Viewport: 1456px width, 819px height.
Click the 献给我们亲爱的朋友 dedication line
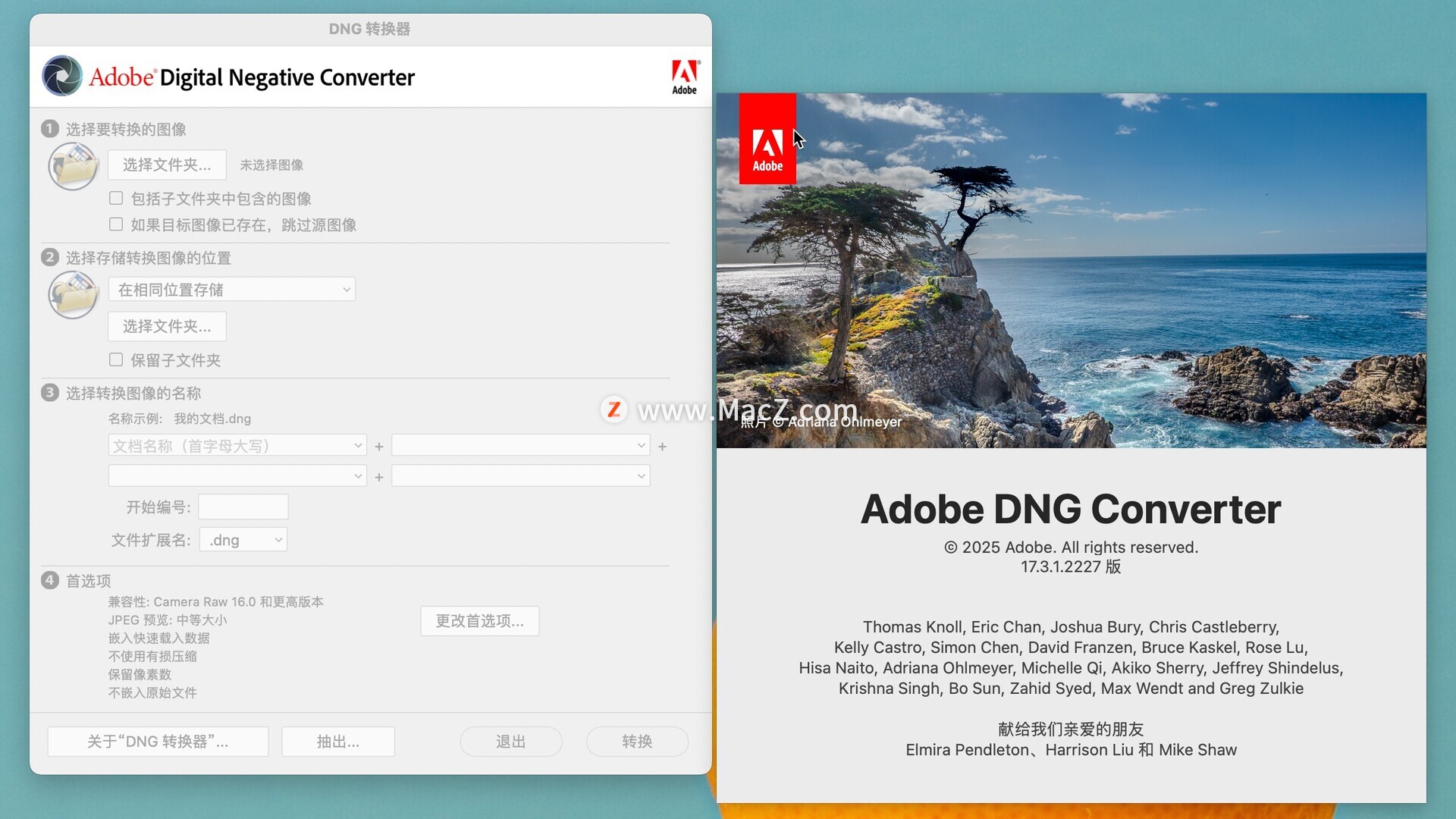(x=1071, y=729)
